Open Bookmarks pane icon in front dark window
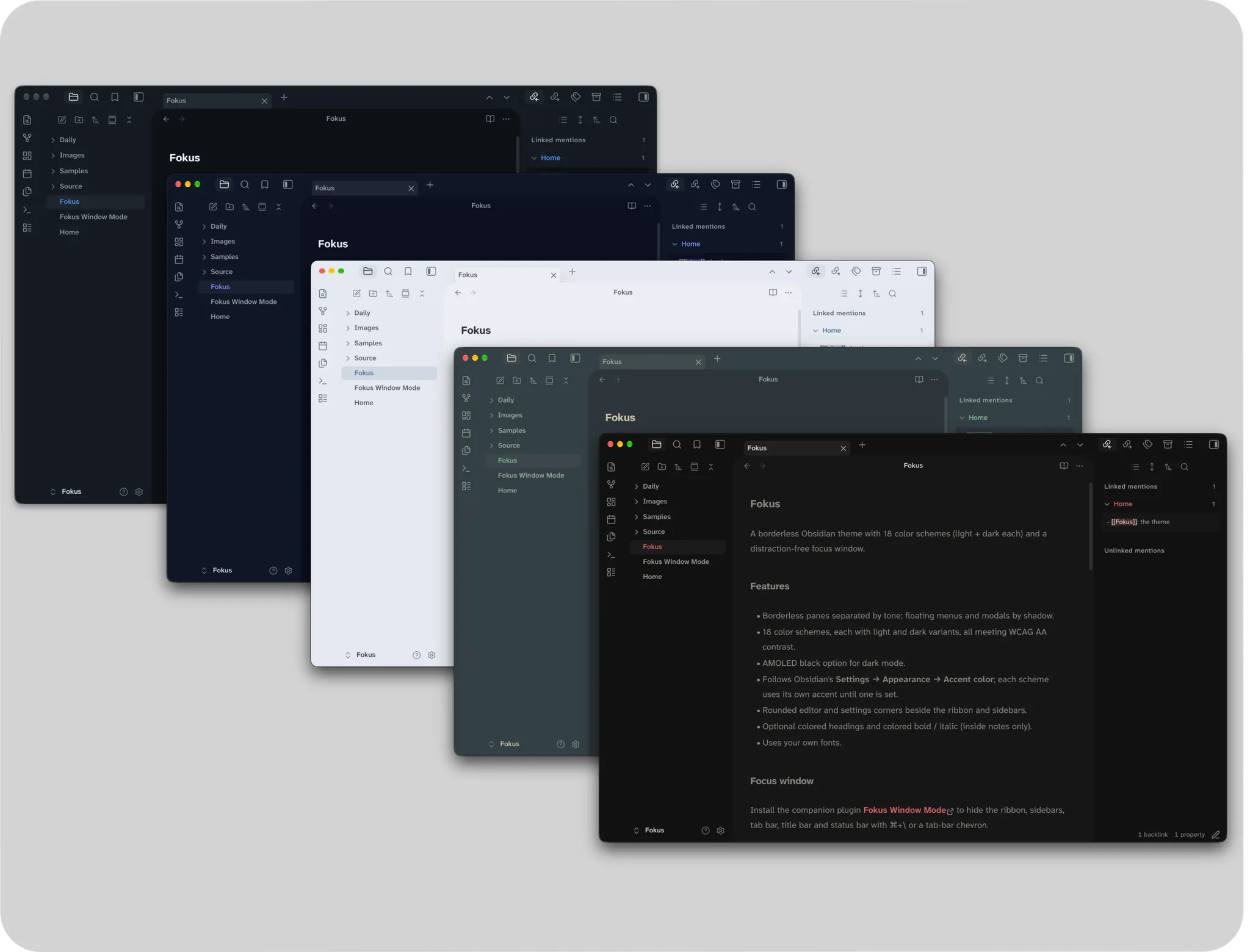Screen dimensions: 1250x952 (x=697, y=445)
